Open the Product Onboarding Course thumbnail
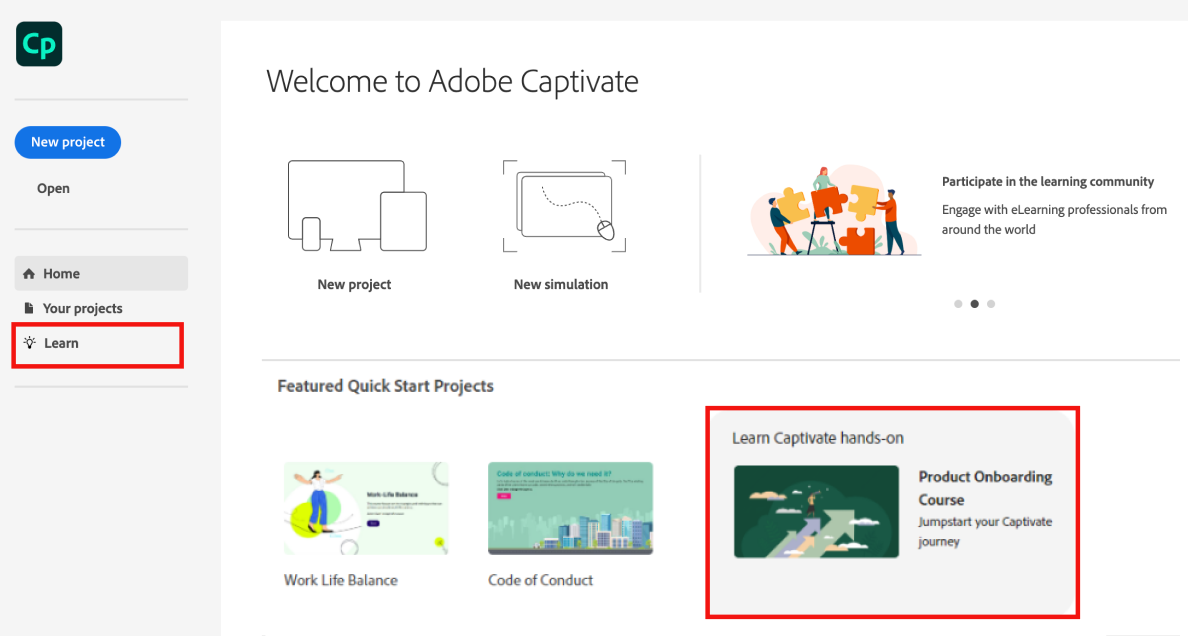This screenshot has width=1188, height=636. pos(816,511)
